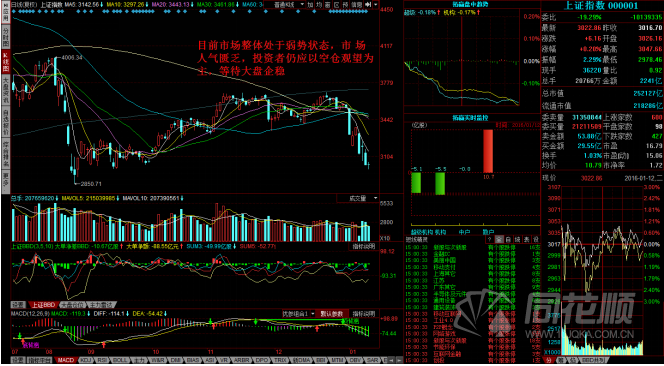Click the 设 settings icon above alerts list

point(536,239)
